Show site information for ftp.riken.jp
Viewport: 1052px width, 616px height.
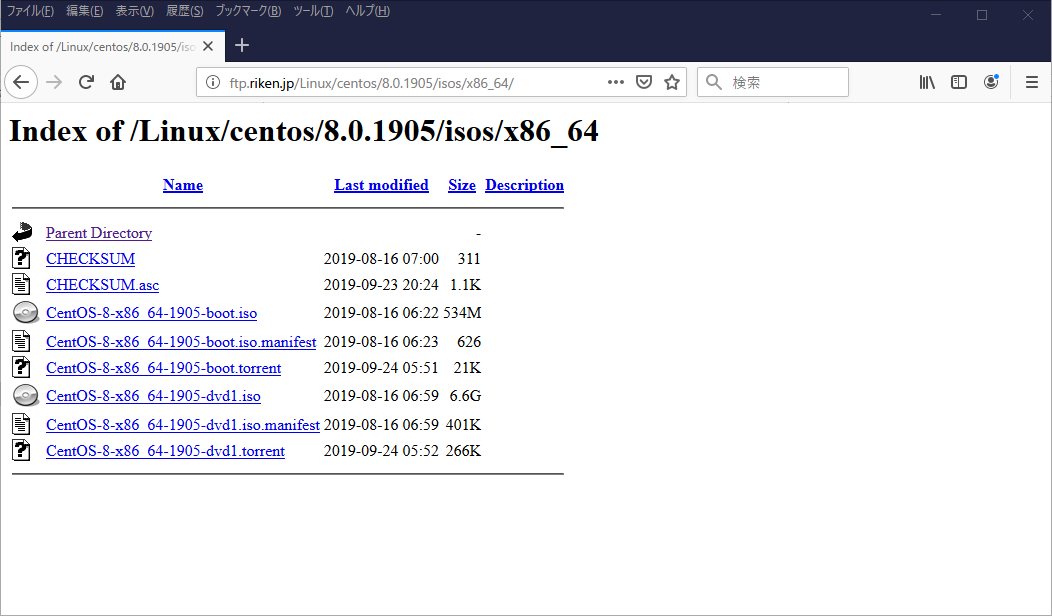(x=213, y=83)
